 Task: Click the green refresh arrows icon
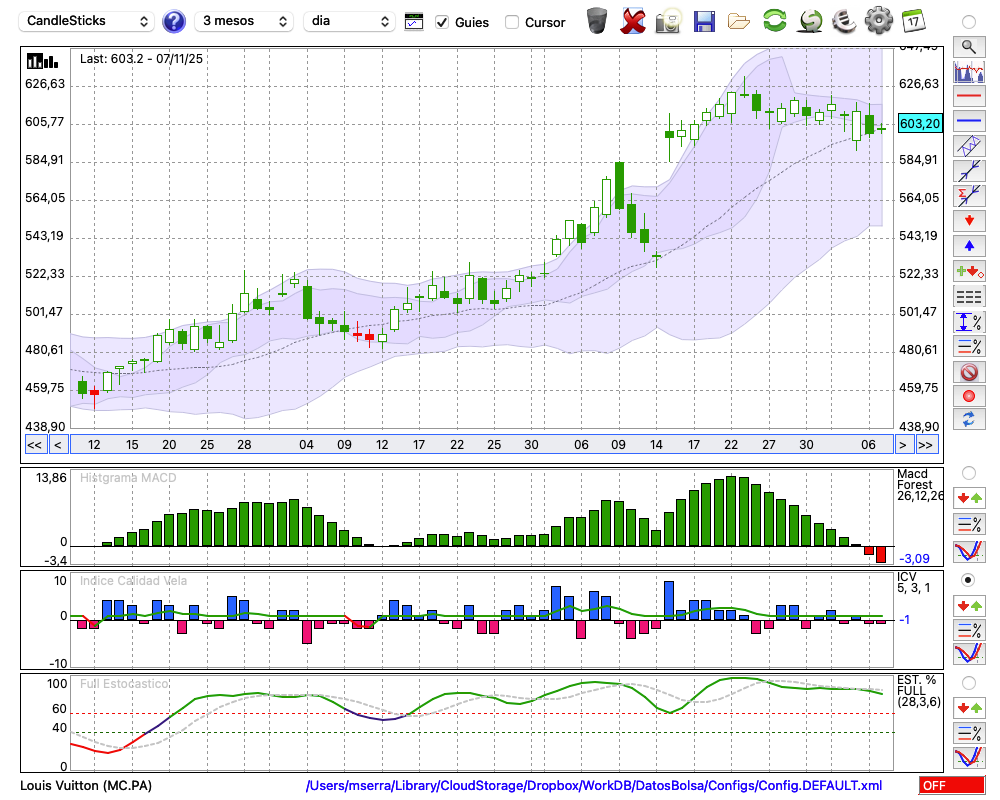(x=774, y=21)
